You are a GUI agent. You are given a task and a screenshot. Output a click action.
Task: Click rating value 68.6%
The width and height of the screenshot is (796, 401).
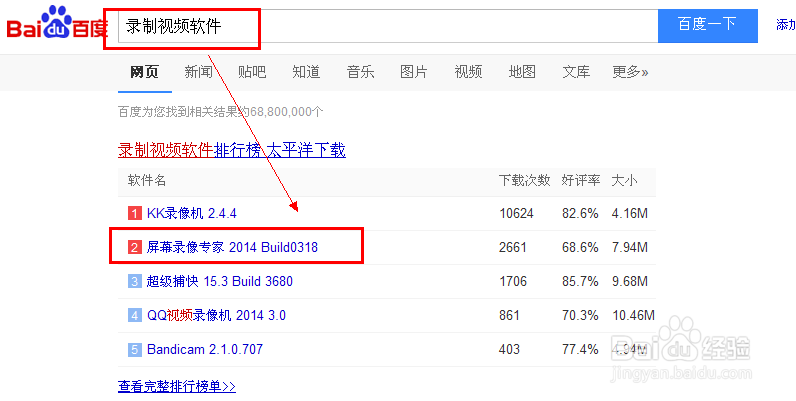click(x=580, y=247)
